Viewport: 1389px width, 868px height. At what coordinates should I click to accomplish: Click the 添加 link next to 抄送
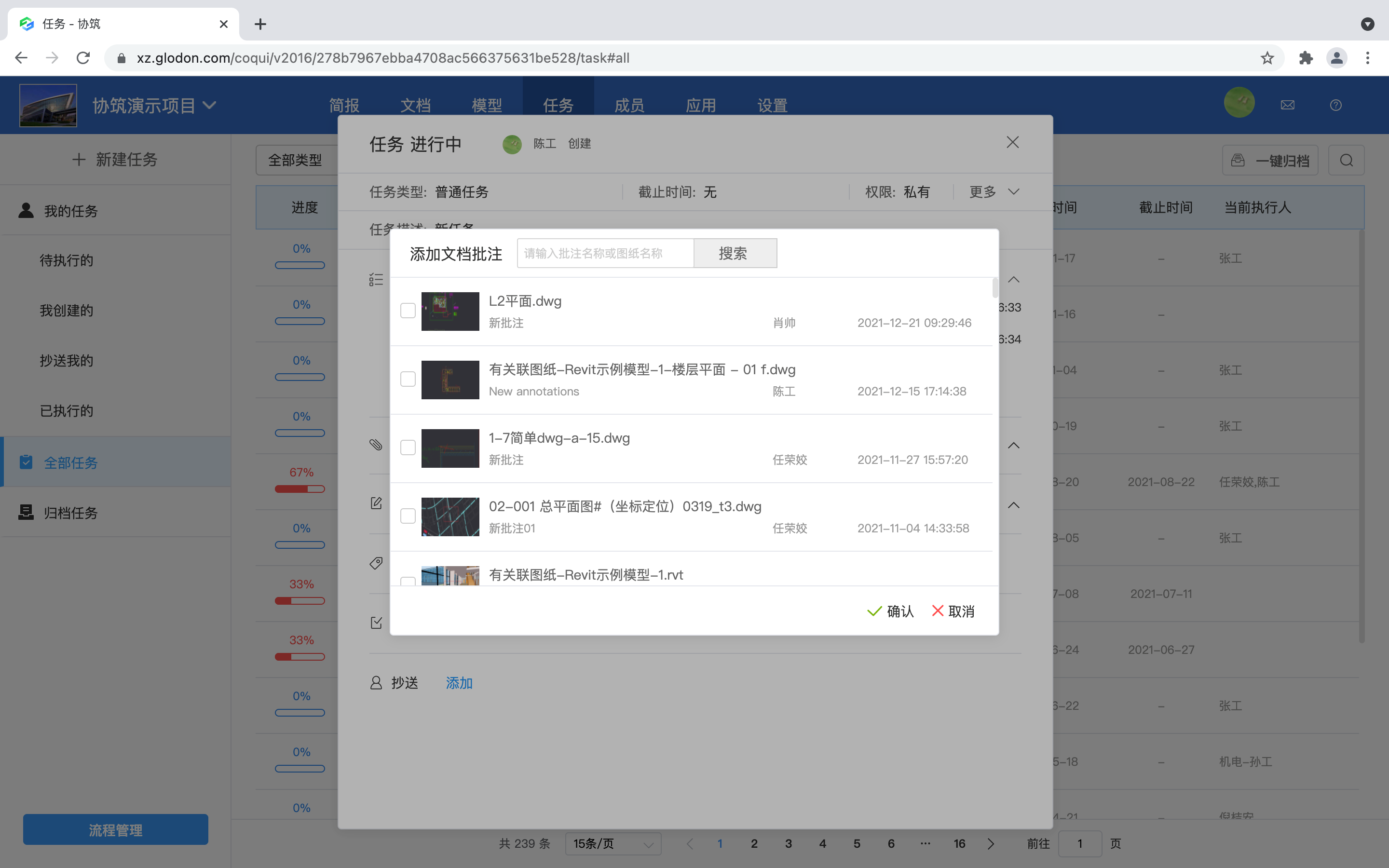click(x=459, y=682)
